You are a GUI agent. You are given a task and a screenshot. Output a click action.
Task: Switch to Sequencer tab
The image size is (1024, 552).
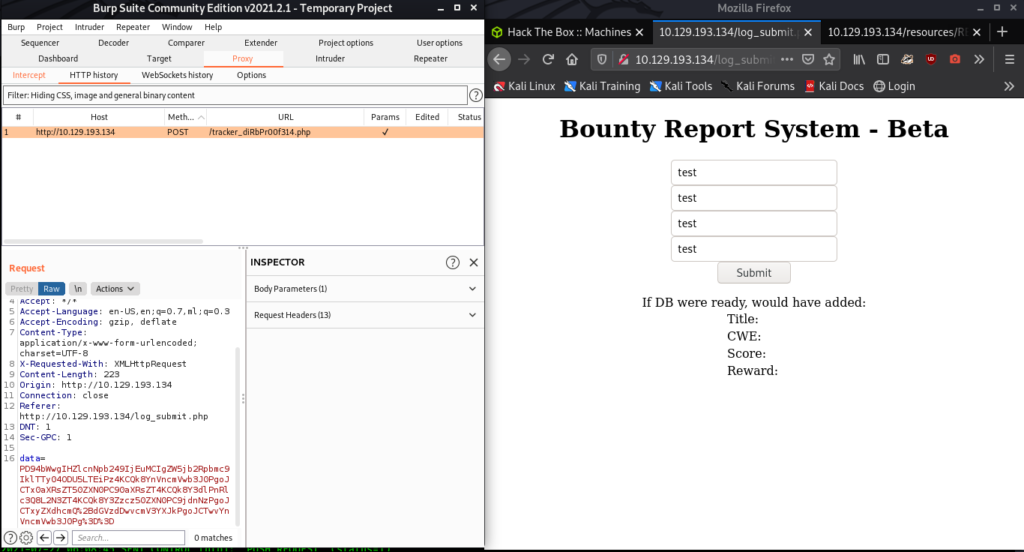tap(40, 42)
